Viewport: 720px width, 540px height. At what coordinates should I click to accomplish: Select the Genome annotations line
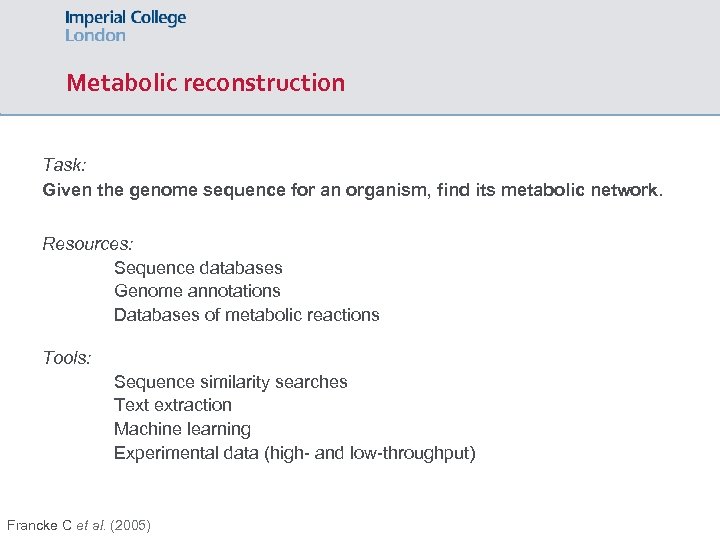point(197,291)
